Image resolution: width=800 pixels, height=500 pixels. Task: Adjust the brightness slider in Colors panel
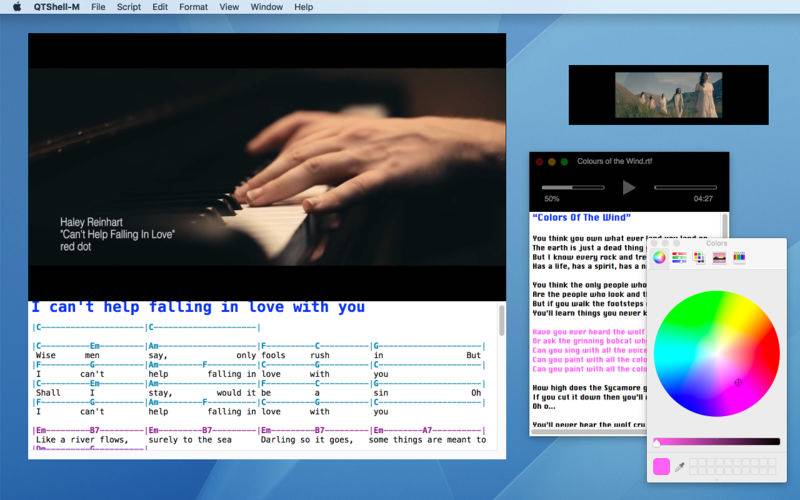(x=717, y=442)
